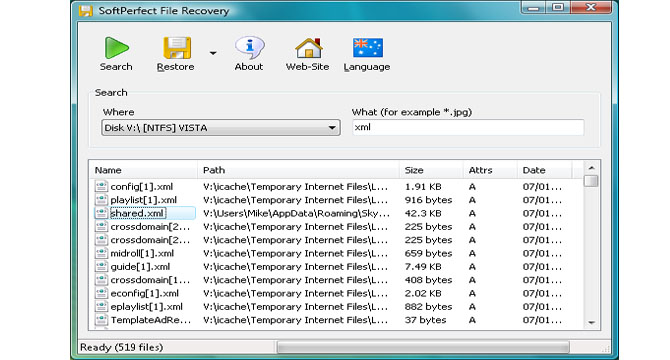Close the SoftPerfect File Recovery window
Image resolution: width=670 pixels, height=360 pixels.
click(591, 7)
